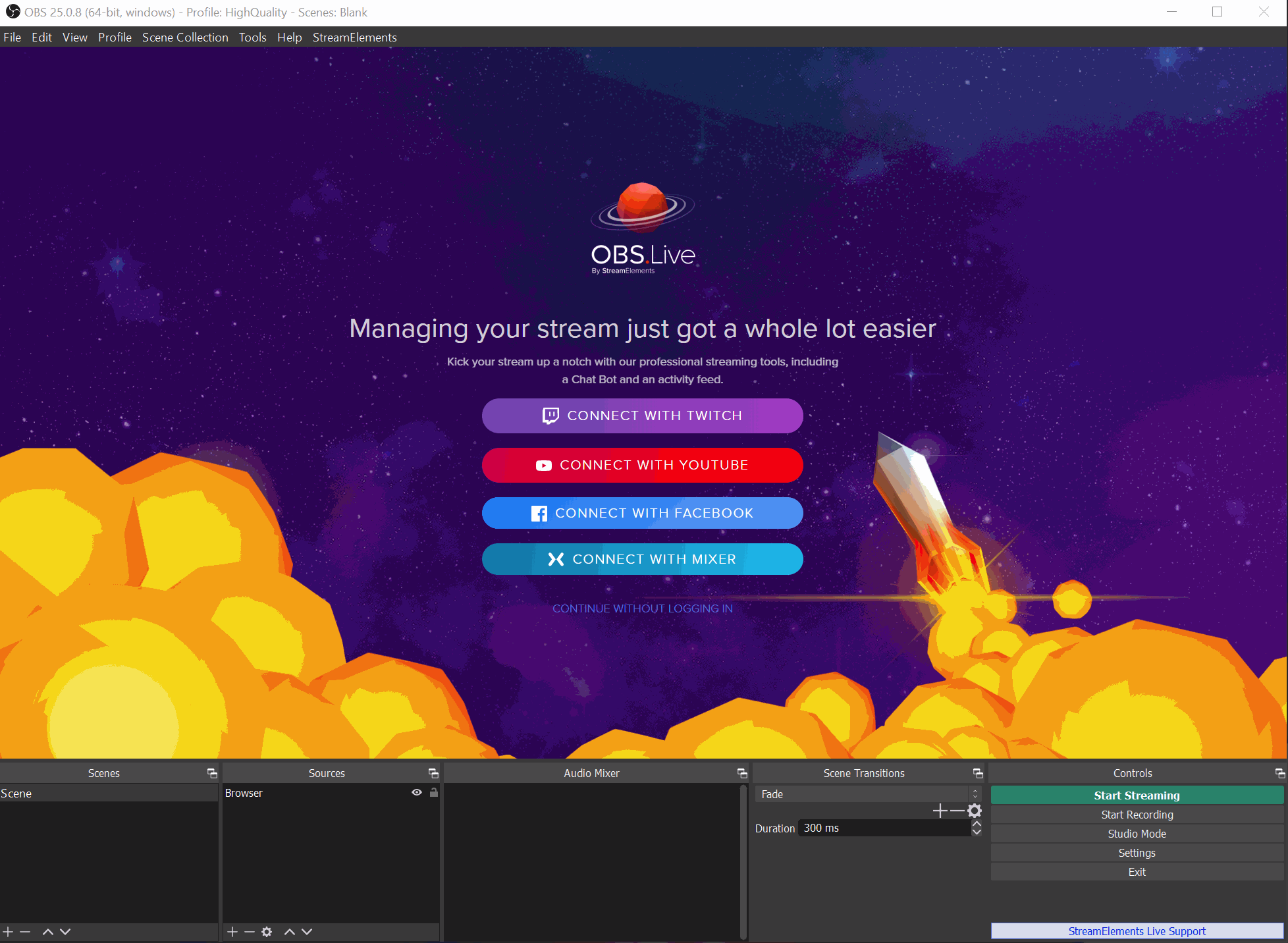Add a new scene with plus icon
Image resolution: width=1288 pixels, height=943 pixels.
coord(8,932)
